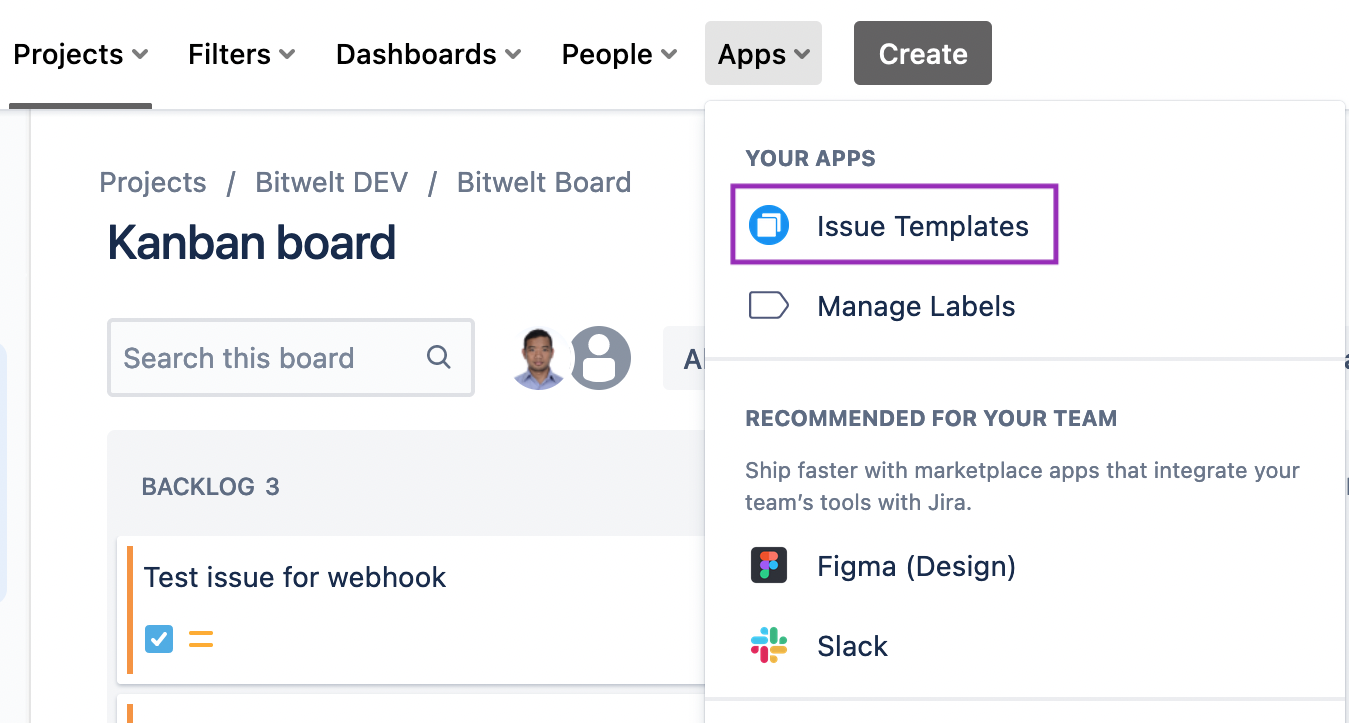Click the medium priority icon on the webhook issue
1349x723 pixels.
200,638
